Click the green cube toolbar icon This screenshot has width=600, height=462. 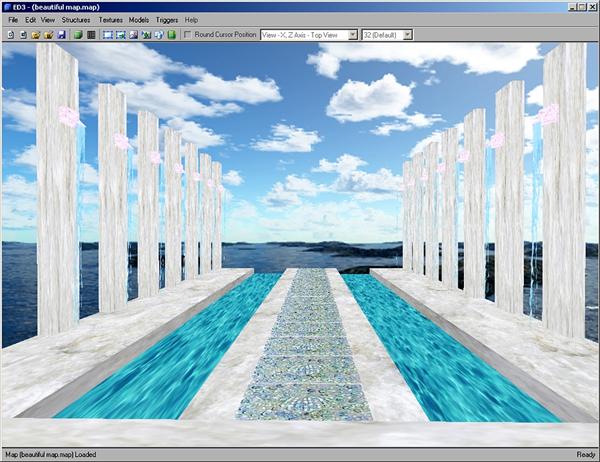77,34
